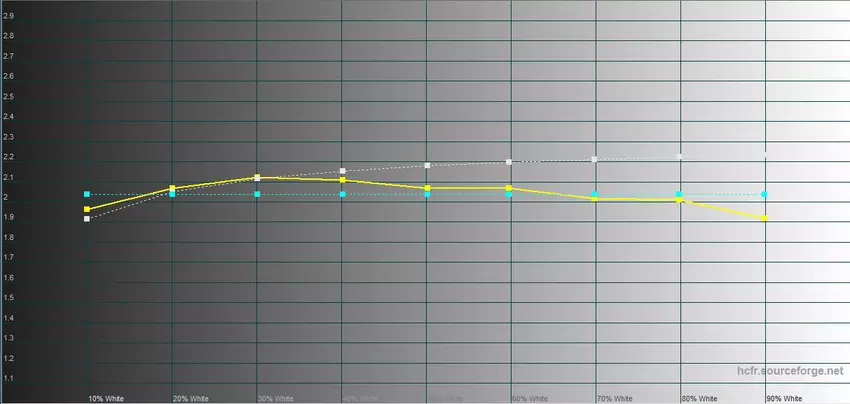The width and height of the screenshot is (850, 404).
Task: Select the white dotted-curve point at 10% White
Action: click(x=87, y=218)
